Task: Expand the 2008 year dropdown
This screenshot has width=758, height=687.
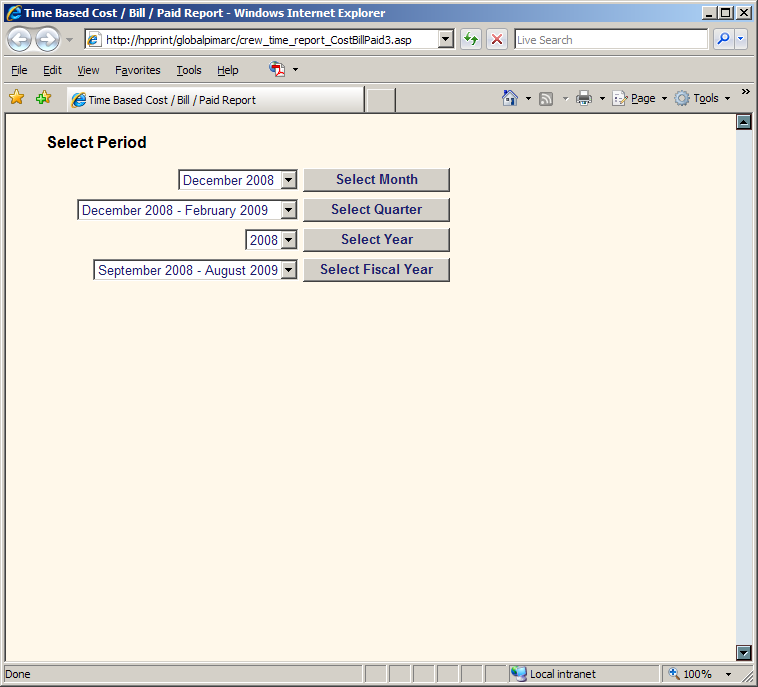Action: (x=288, y=241)
